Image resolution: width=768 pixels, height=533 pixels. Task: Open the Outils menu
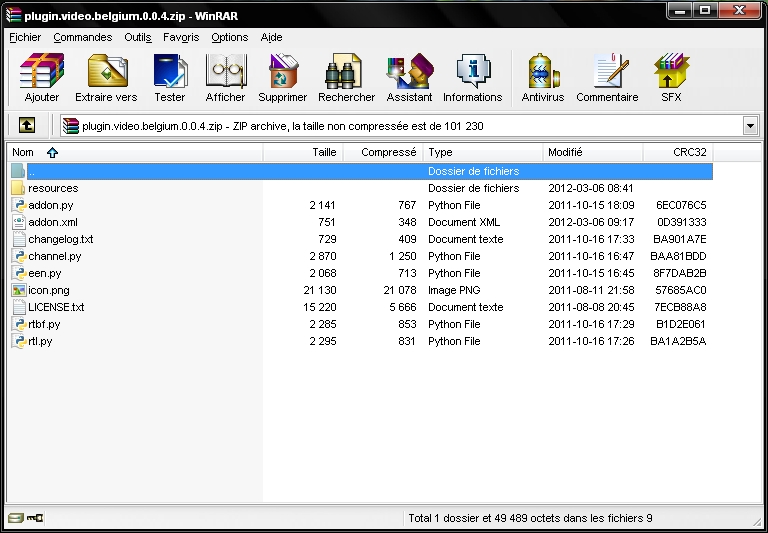(x=138, y=37)
